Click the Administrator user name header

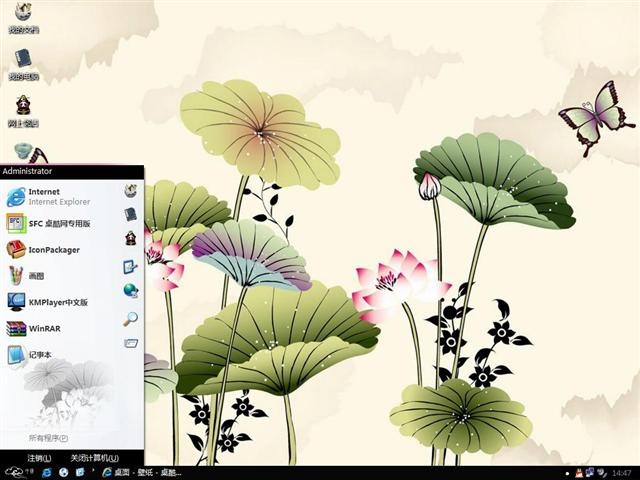[x=27, y=171]
